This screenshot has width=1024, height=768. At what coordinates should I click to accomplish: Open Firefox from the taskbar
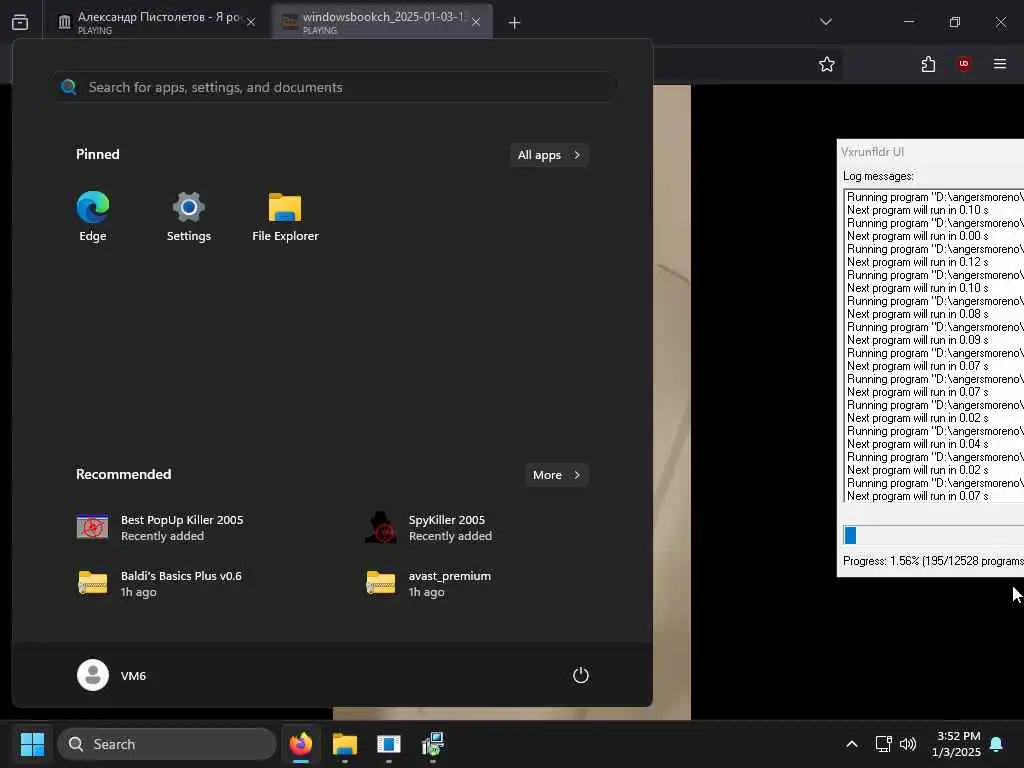301,744
